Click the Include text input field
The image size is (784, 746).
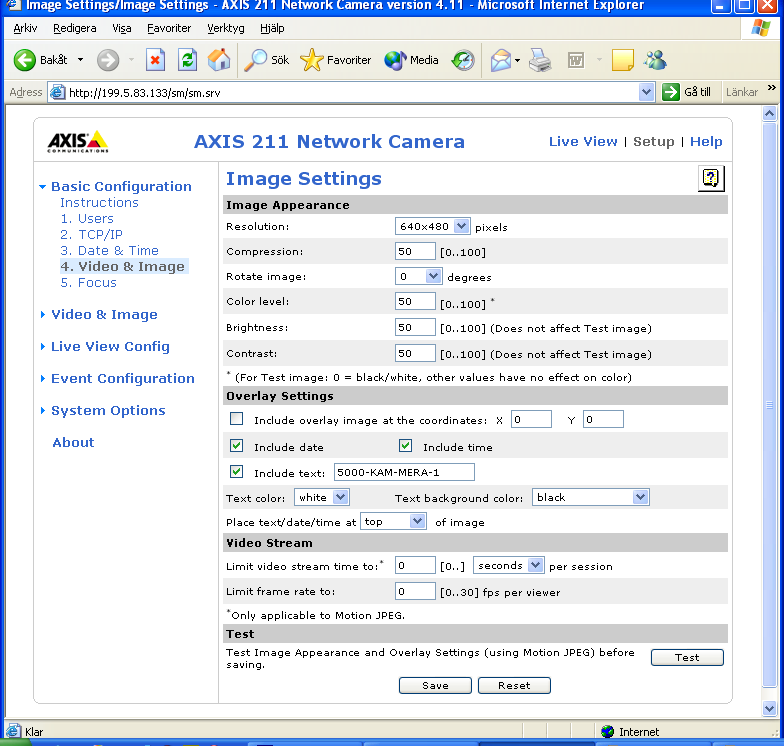point(404,472)
